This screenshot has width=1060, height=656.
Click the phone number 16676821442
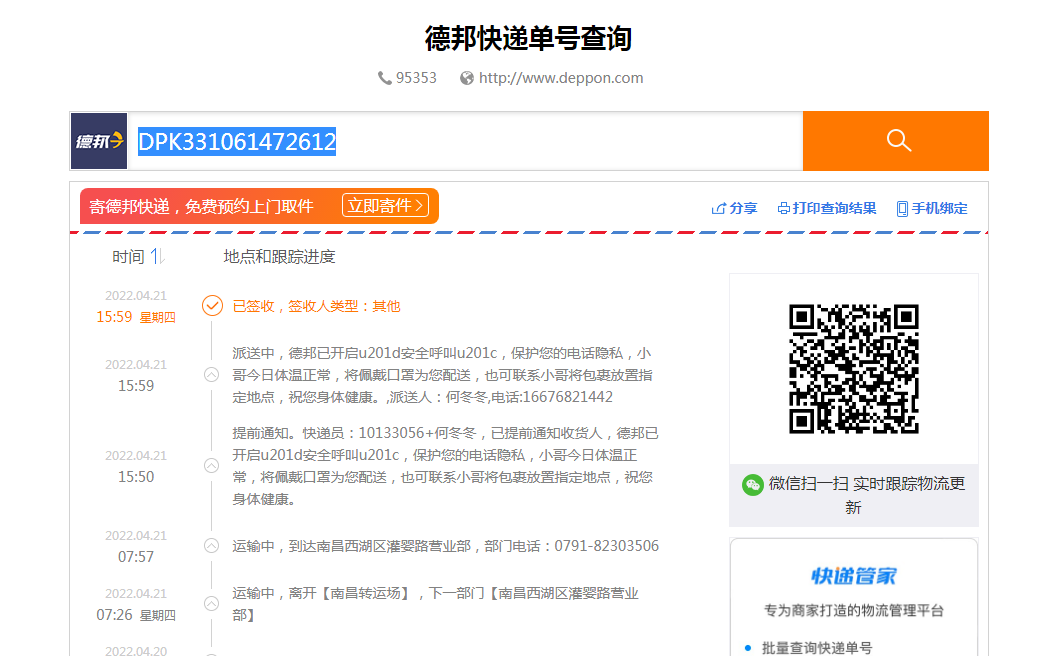pos(568,397)
